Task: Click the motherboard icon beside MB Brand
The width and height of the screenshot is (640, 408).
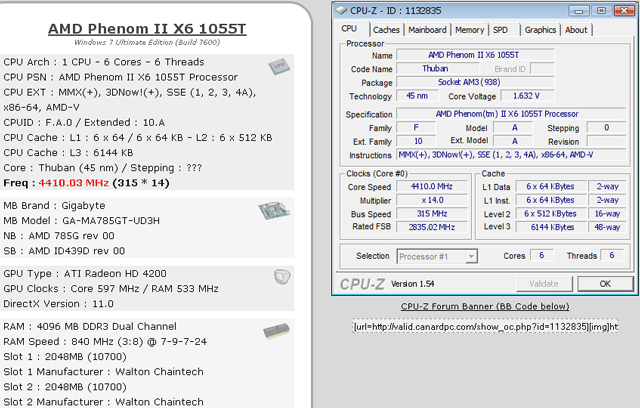Action: pos(274,211)
